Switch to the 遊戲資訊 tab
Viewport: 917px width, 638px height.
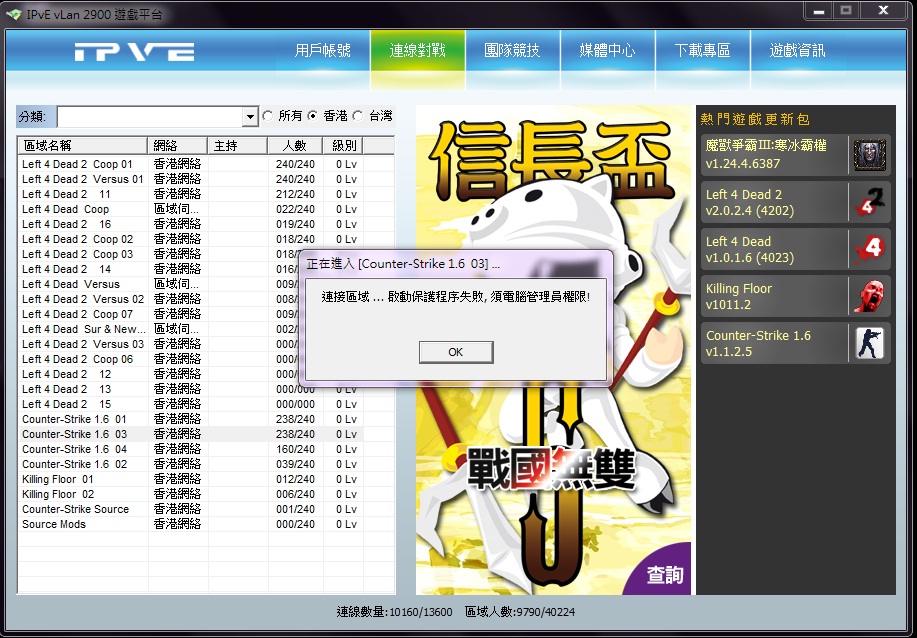[797, 51]
